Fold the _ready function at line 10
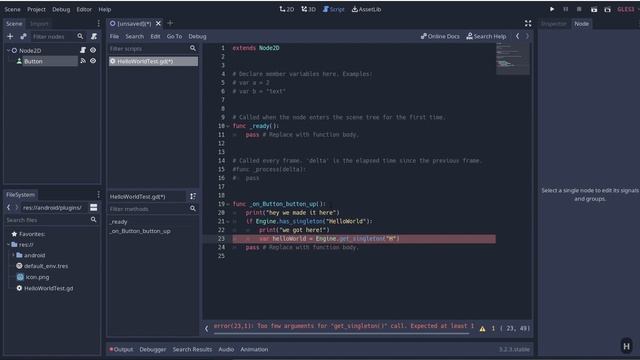This screenshot has width=640, height=360. tap(228, 126)
